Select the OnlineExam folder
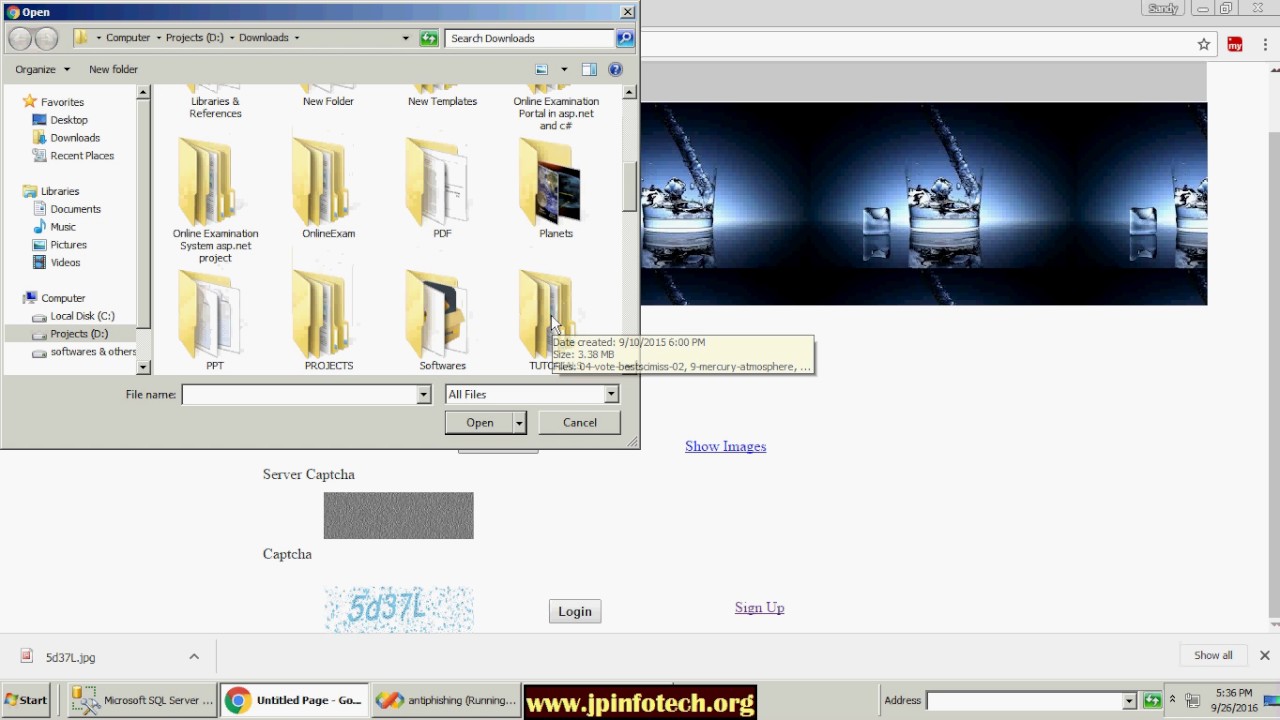Image resolution: width=1280 pixels, height=720 pixels. click(329, 190)
